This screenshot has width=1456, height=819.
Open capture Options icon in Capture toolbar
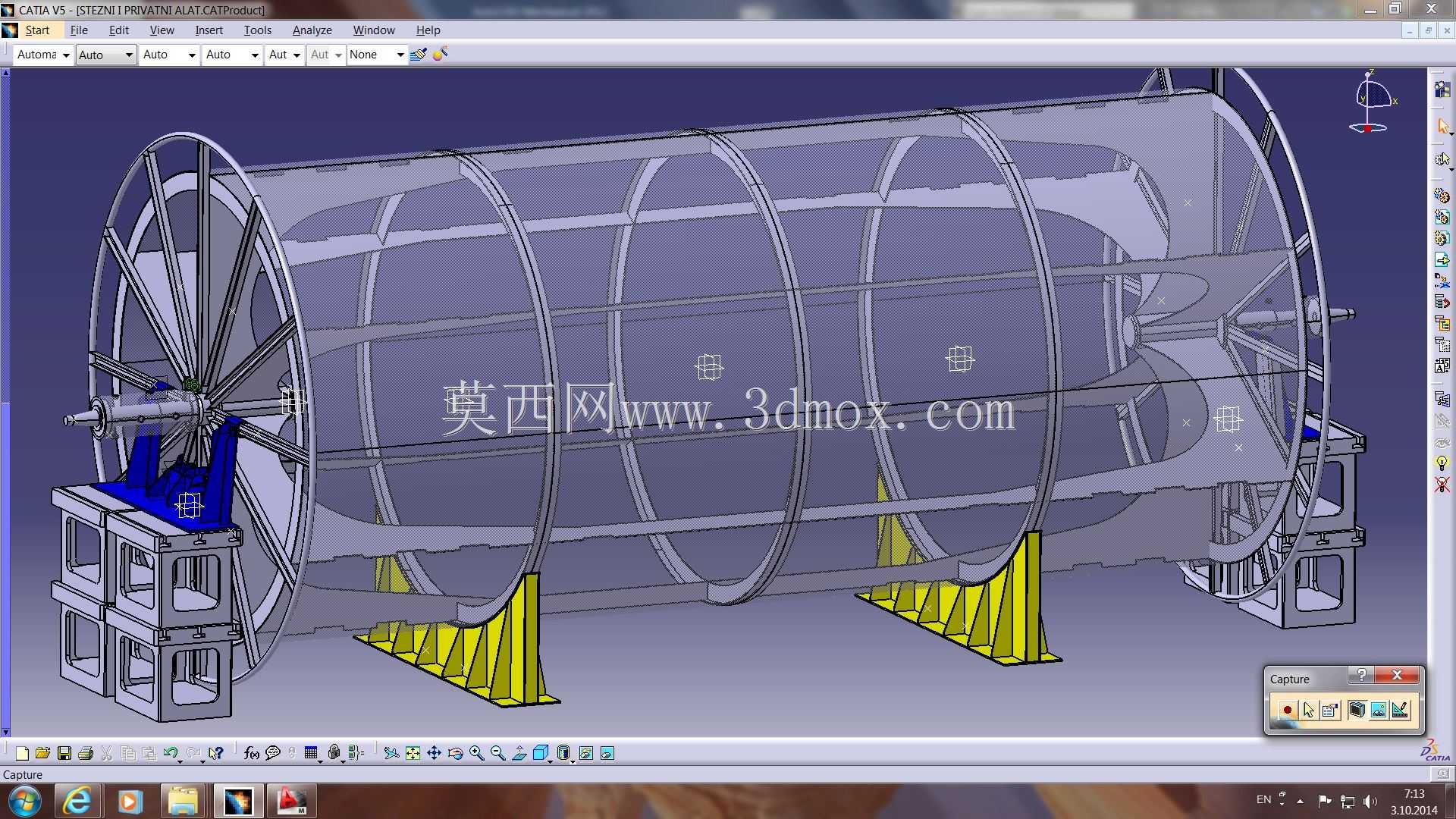coord(1329,711)
